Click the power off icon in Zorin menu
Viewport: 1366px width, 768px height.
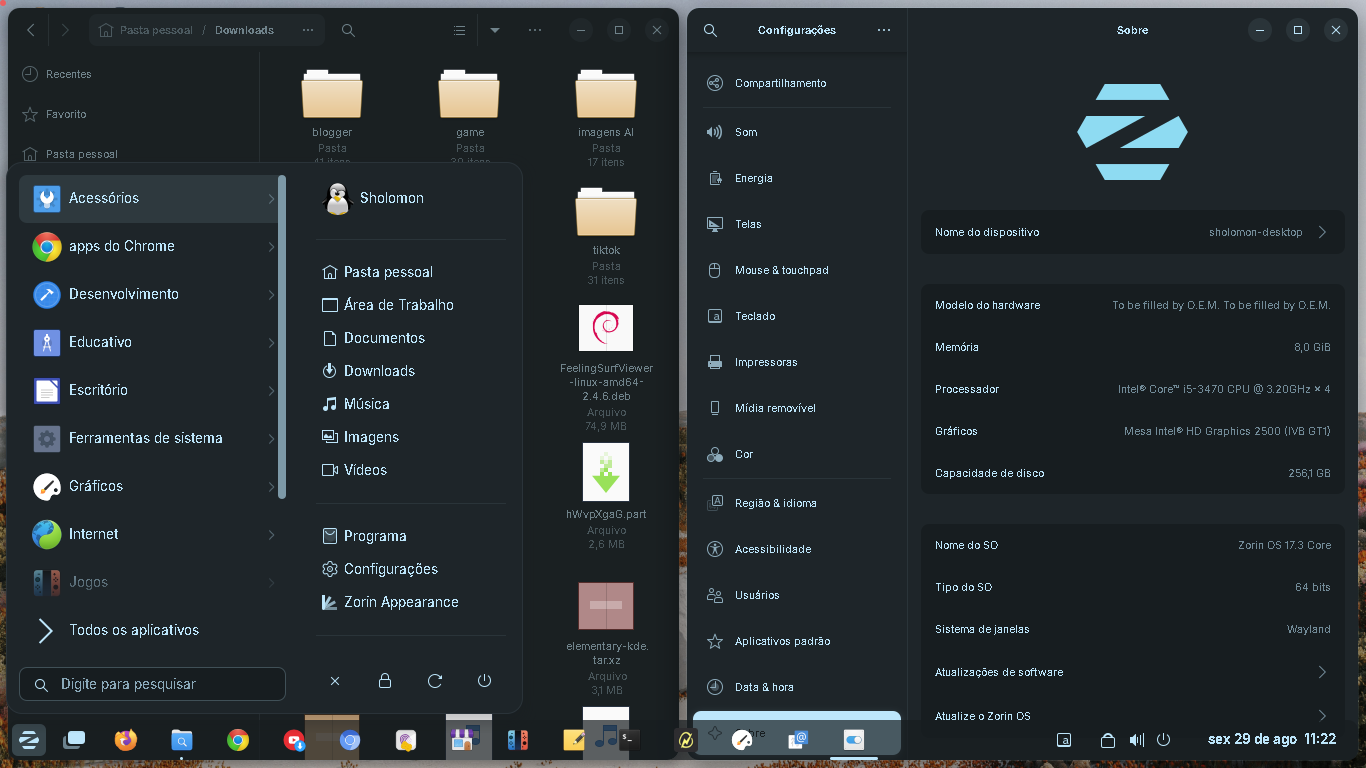[484, 681]
